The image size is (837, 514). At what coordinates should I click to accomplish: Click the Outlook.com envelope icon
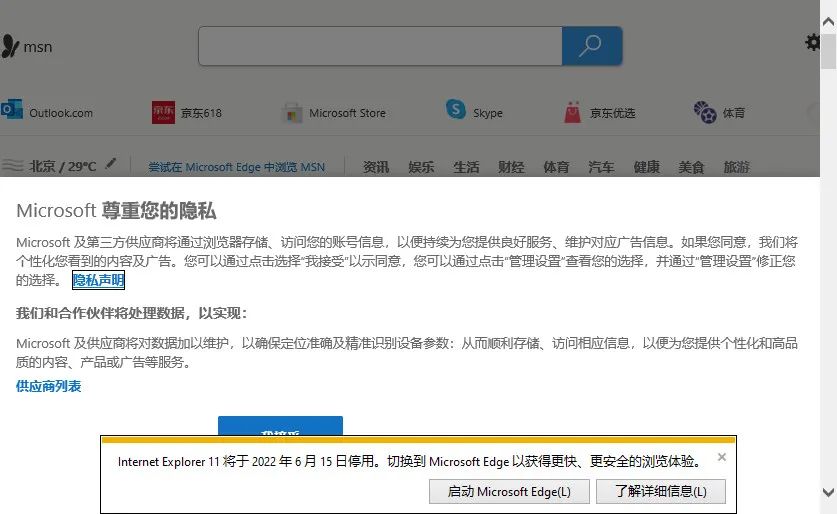click(x=11, y=110)
